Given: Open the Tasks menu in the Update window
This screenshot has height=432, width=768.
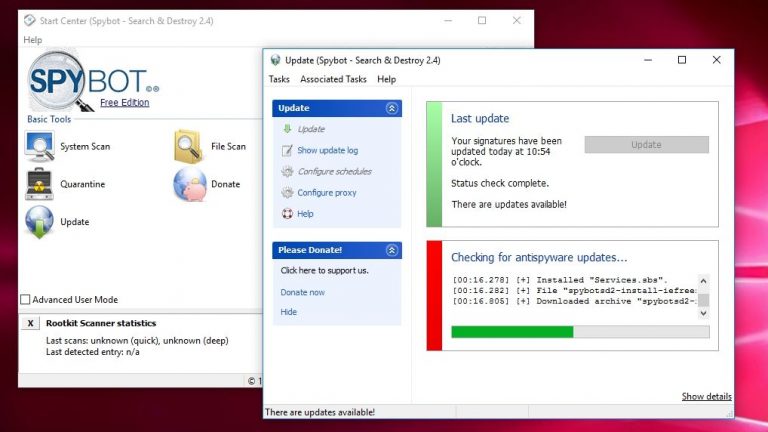Looking at the screenshot, I should 279,79.
